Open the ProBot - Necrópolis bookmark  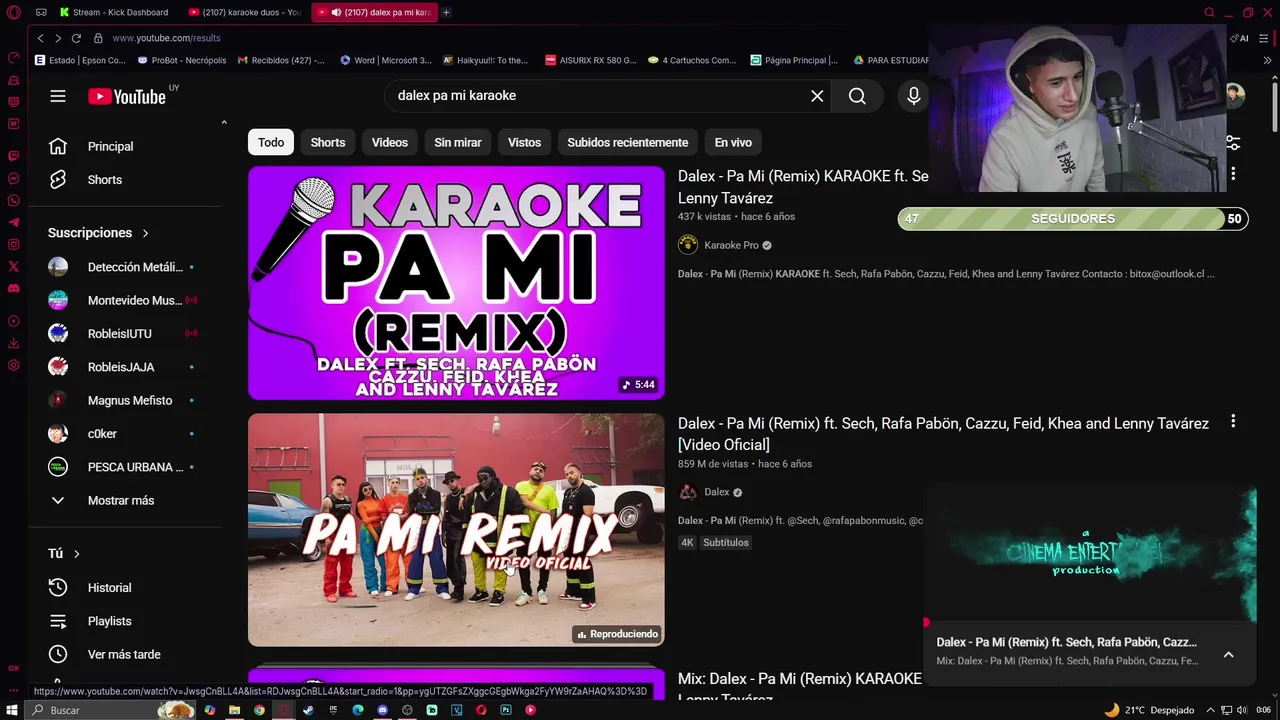click(182, 60)
